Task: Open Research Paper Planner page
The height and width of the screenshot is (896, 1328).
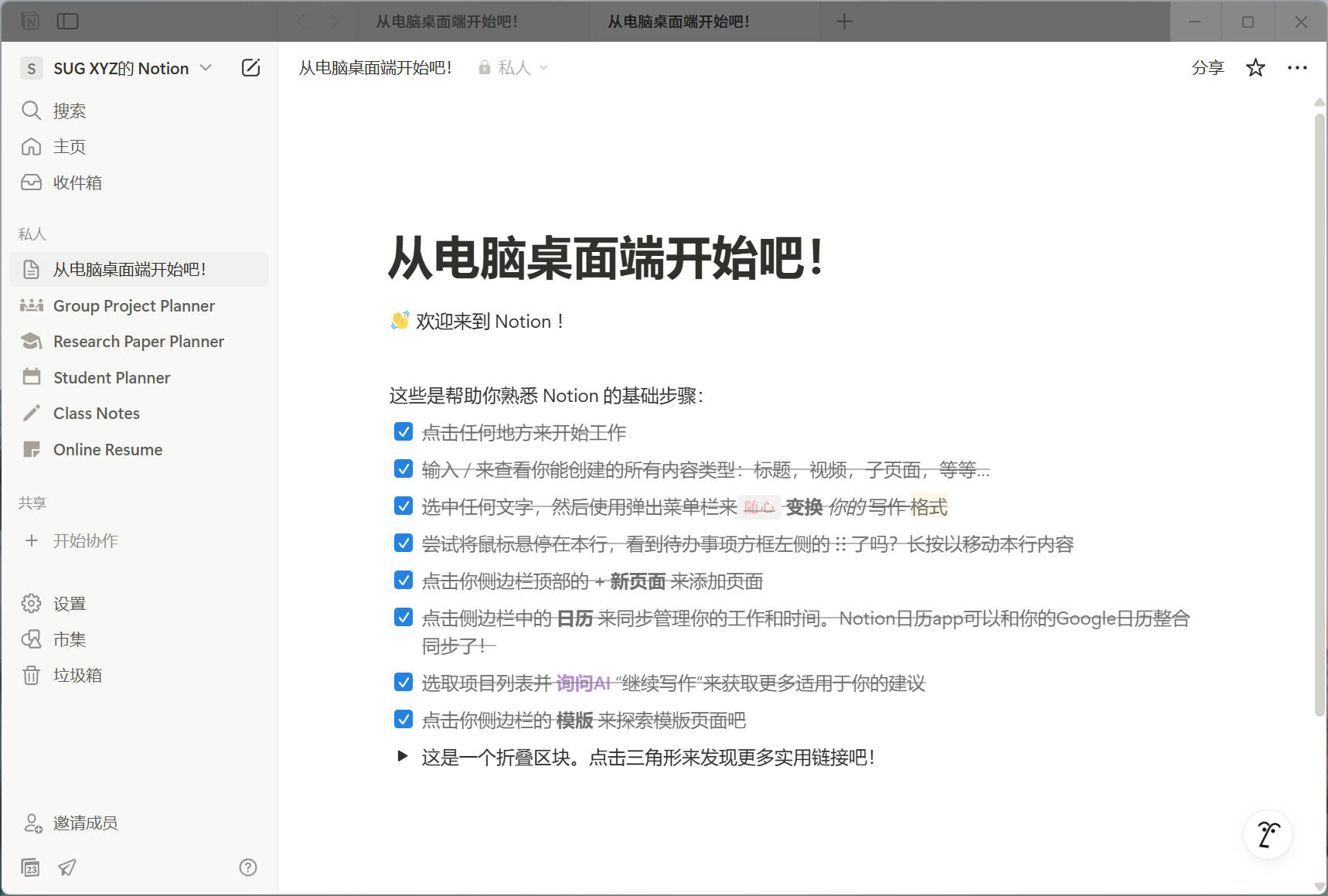Action: 138,342
